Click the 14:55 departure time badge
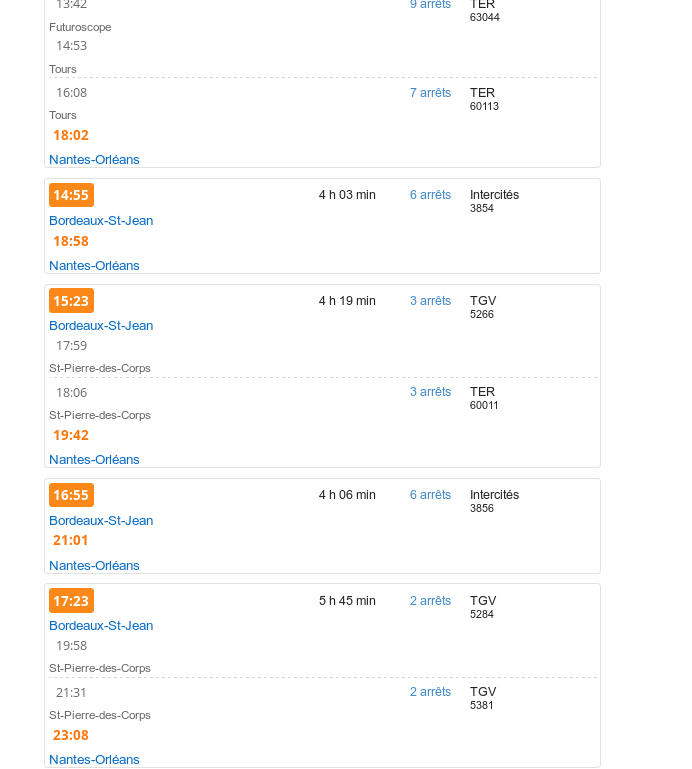The width and height of the screenshot is (692, 769). 71,195
